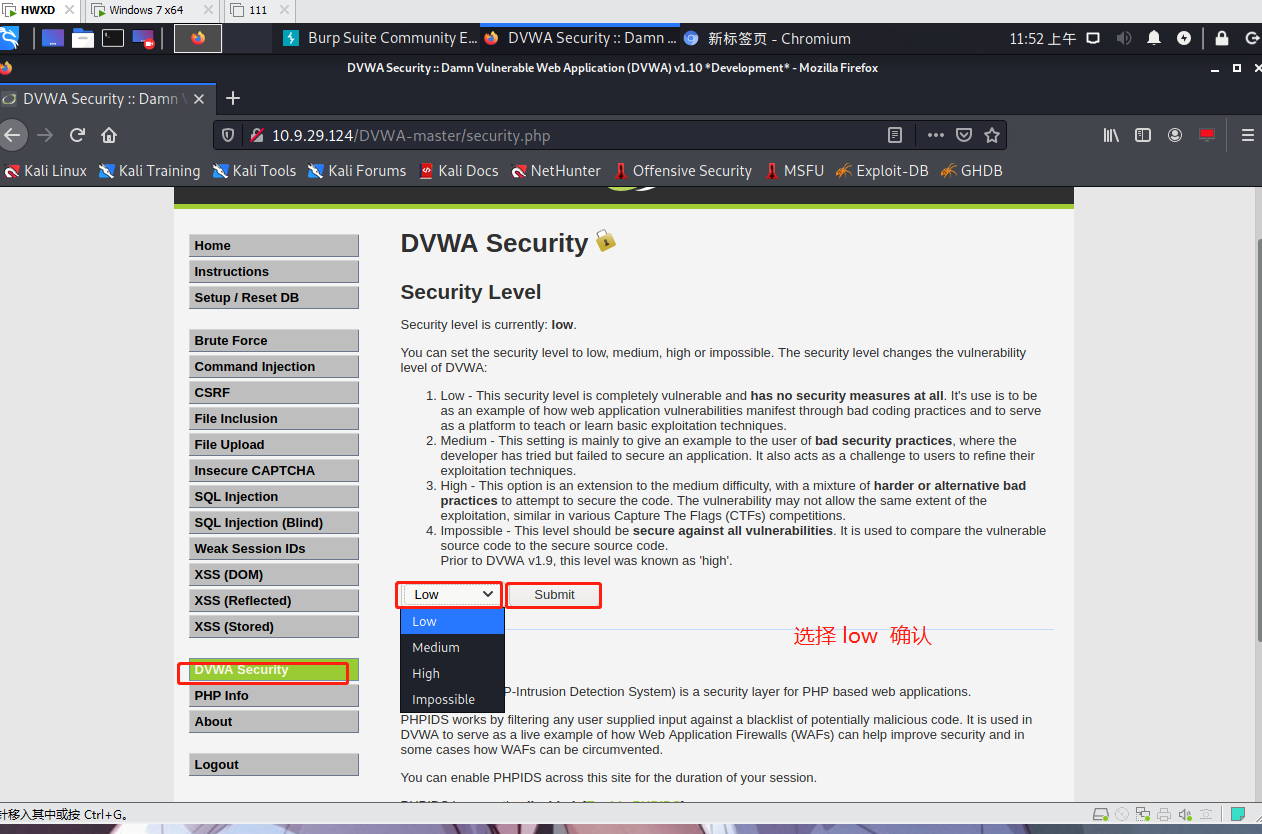Open the Offensive Security bookmark
Screen dimensions: 1262x834
(x=682, y=171)
